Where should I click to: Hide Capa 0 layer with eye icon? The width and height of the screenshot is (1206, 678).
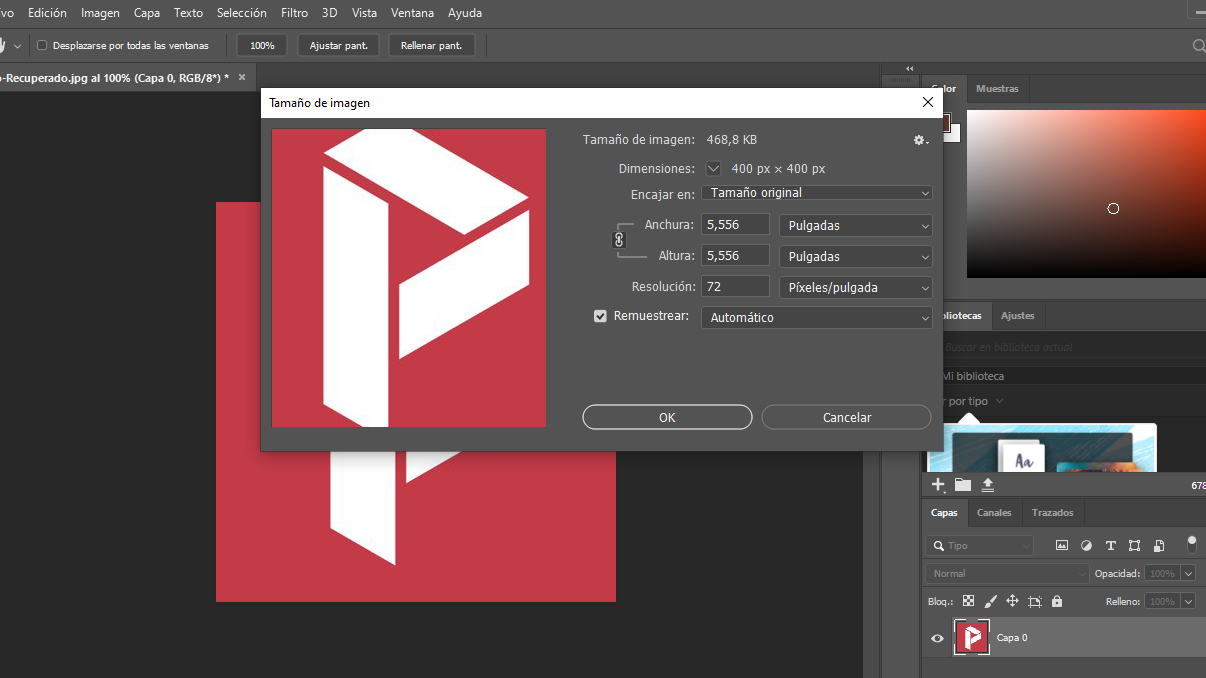click(x=937, y=638)
